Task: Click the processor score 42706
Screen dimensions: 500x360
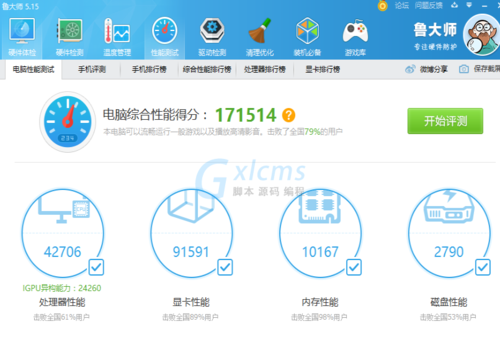Action: (63, 252)
